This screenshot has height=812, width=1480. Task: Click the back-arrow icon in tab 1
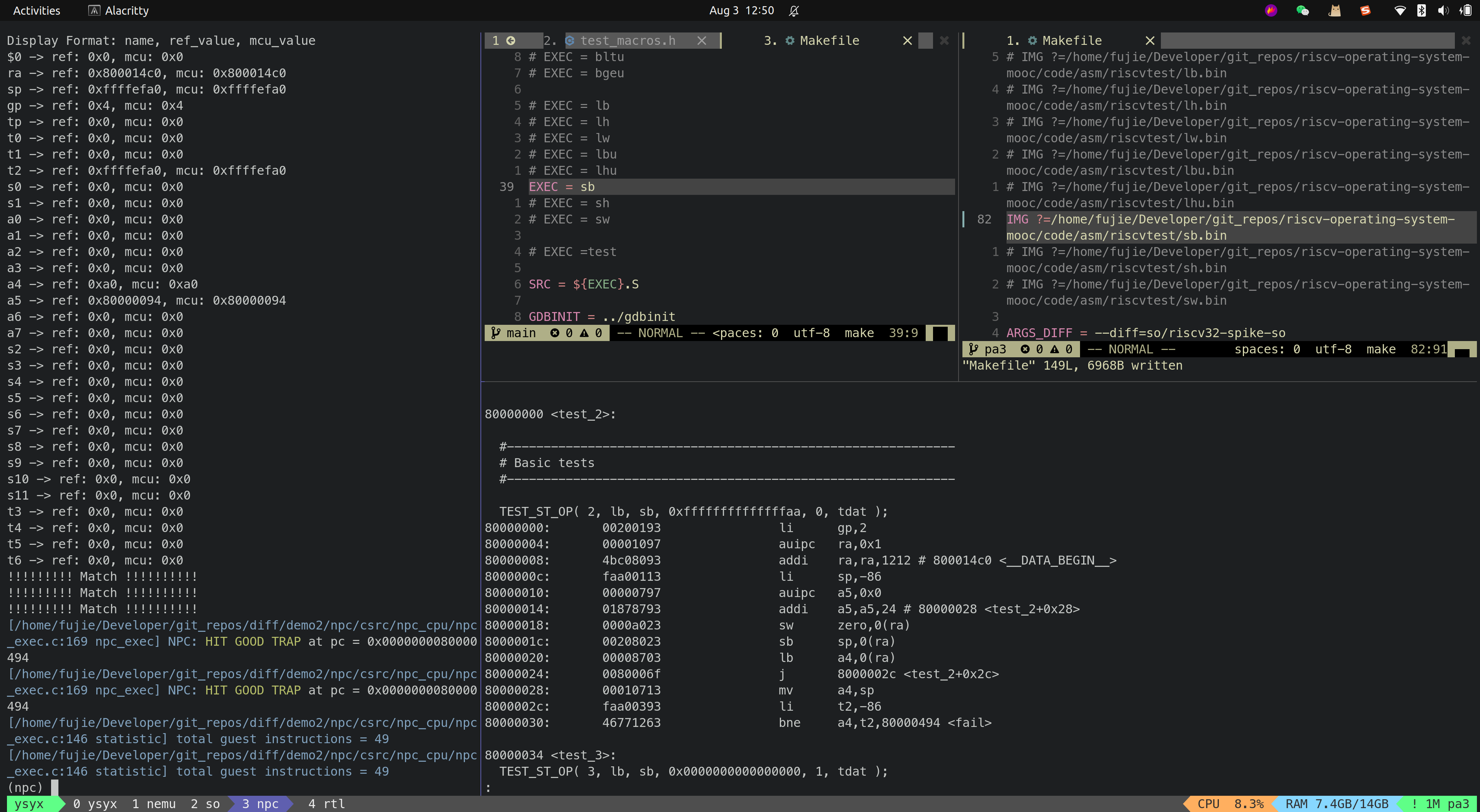(x=510, y=41)
